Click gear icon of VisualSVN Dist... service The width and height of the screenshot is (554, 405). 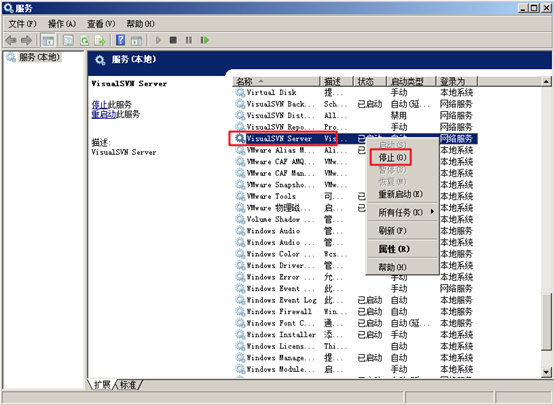pos(240,115)
